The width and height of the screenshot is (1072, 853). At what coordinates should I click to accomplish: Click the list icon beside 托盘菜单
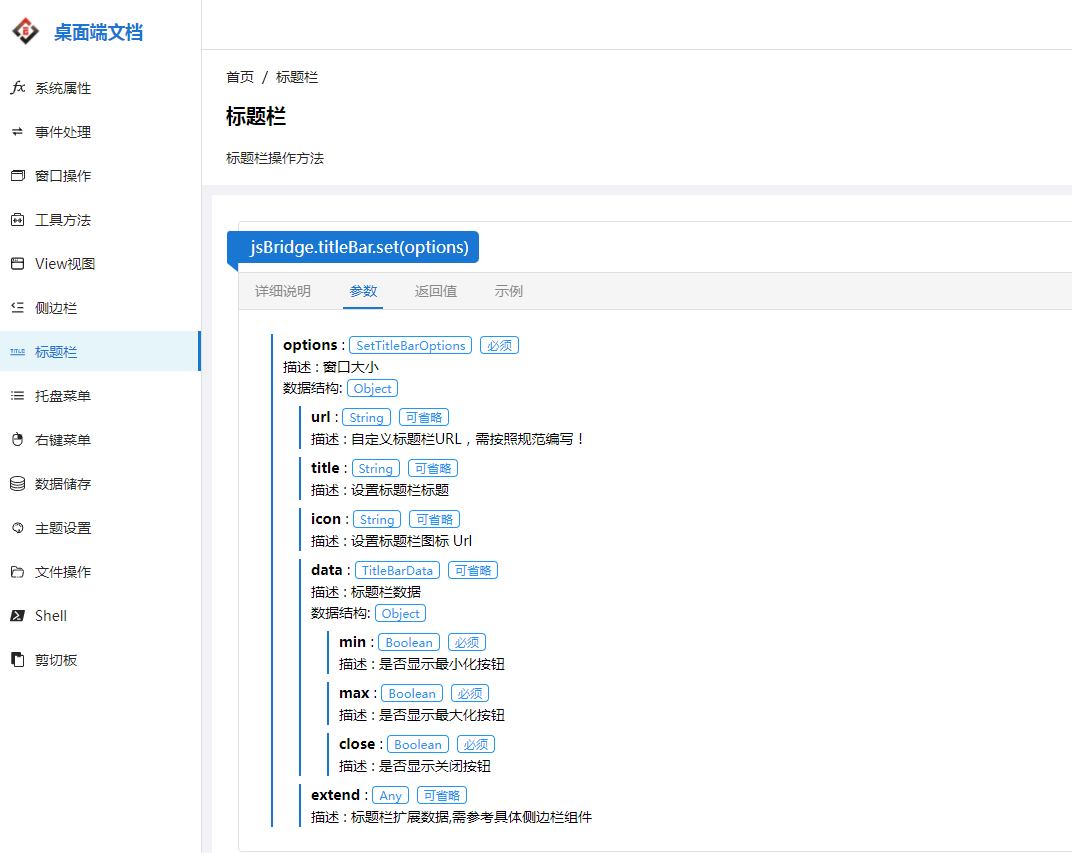(x=18, y=396)
